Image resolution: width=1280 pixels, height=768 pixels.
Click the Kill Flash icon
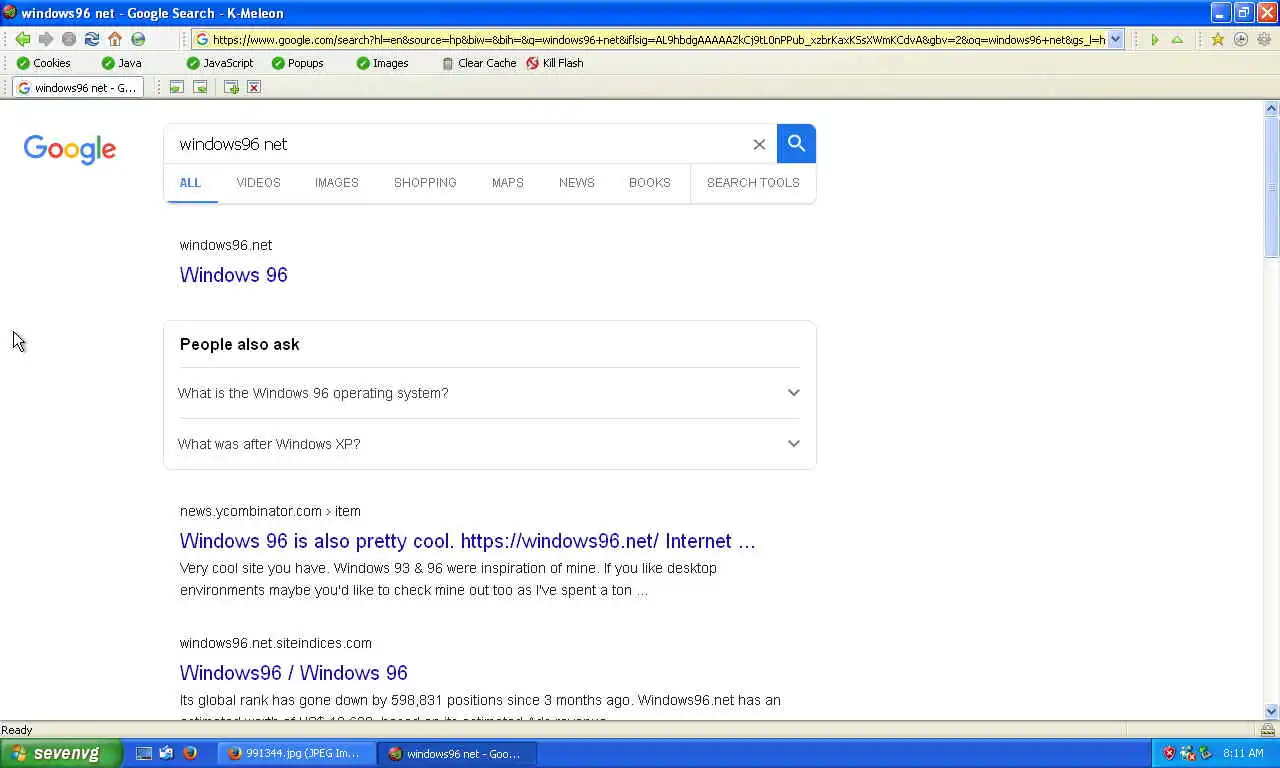[x=532, y=63]
